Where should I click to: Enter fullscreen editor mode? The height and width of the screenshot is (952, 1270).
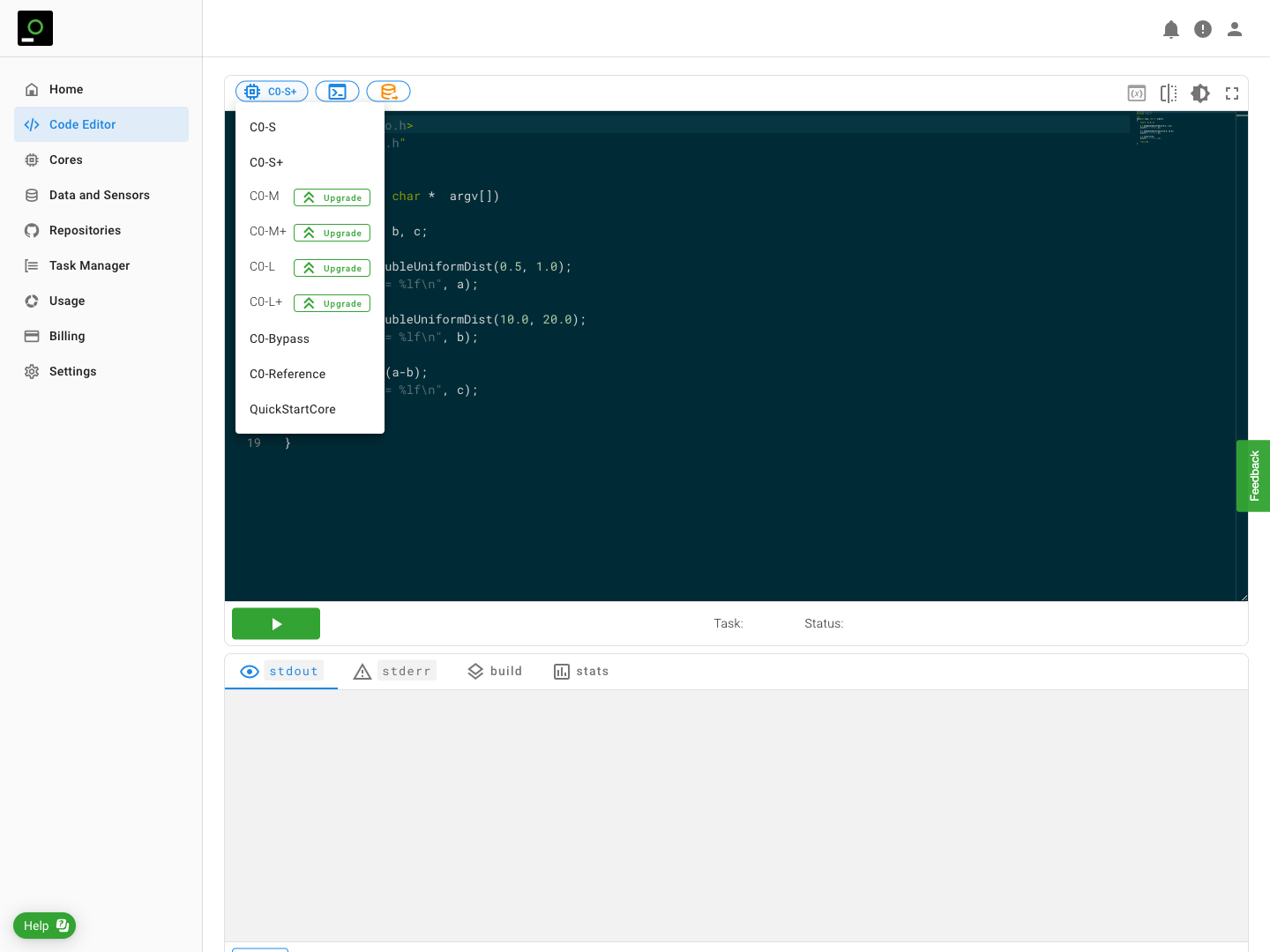pyautogui.click(x=1231, y=93)
